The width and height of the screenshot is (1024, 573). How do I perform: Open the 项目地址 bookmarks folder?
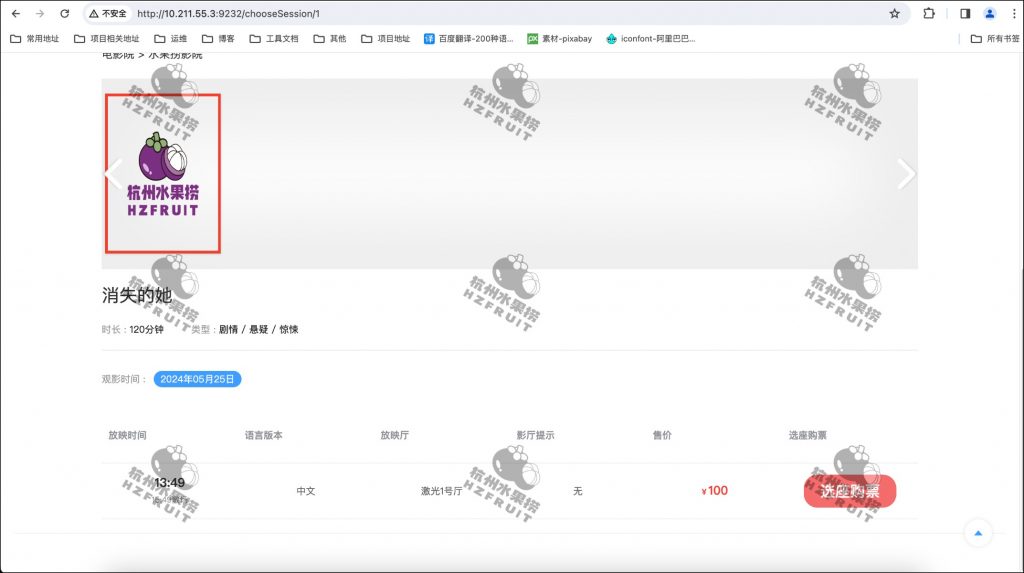(385, 39)
